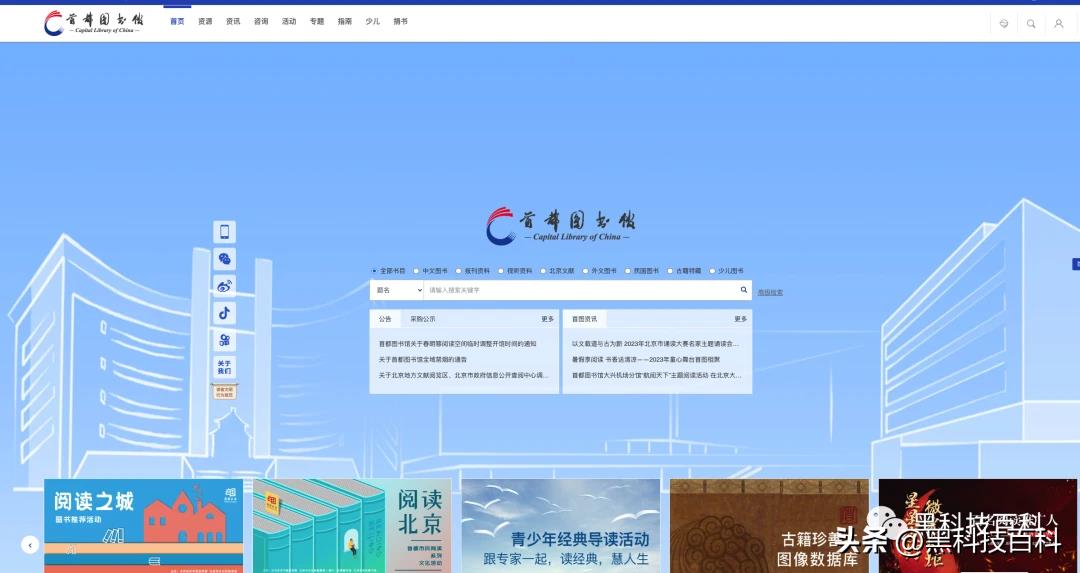Switch to the 公告 tab
This screenshot has width=1080, height=573.
pyautogui.click(x=385, y=319)
